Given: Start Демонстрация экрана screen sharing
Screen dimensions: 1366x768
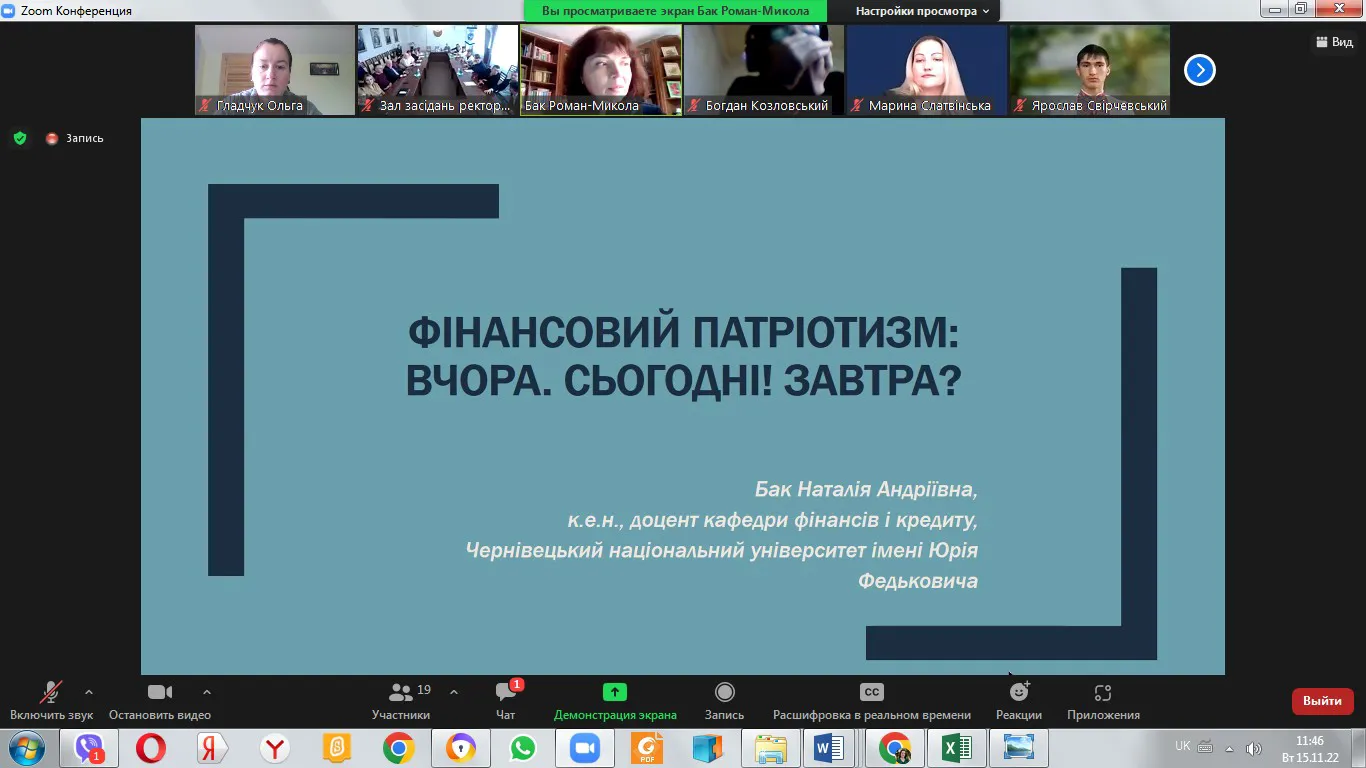Looking at the screenshot, I should tap(615, 699).
